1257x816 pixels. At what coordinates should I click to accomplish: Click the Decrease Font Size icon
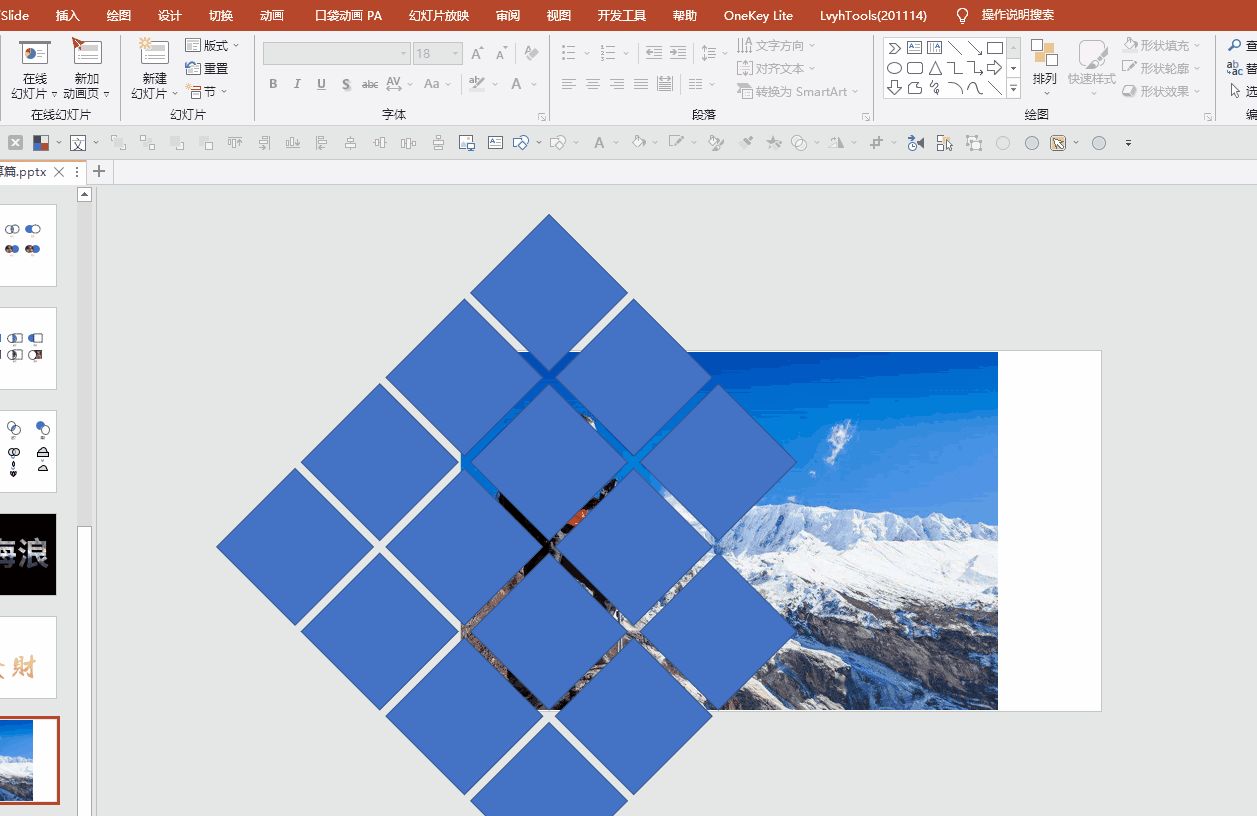(501, 53)
